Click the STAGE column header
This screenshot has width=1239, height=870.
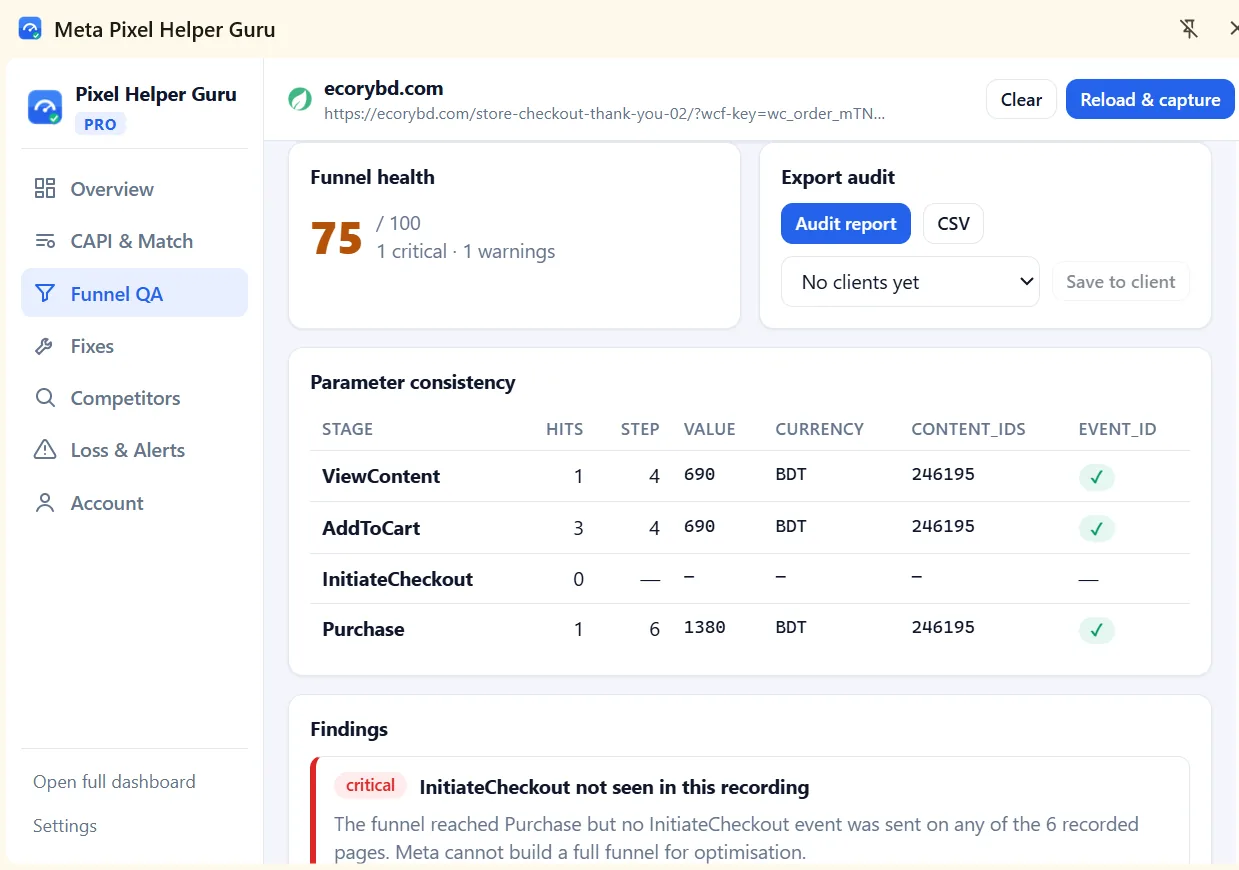pyautogui.click(x=347, y=429)
